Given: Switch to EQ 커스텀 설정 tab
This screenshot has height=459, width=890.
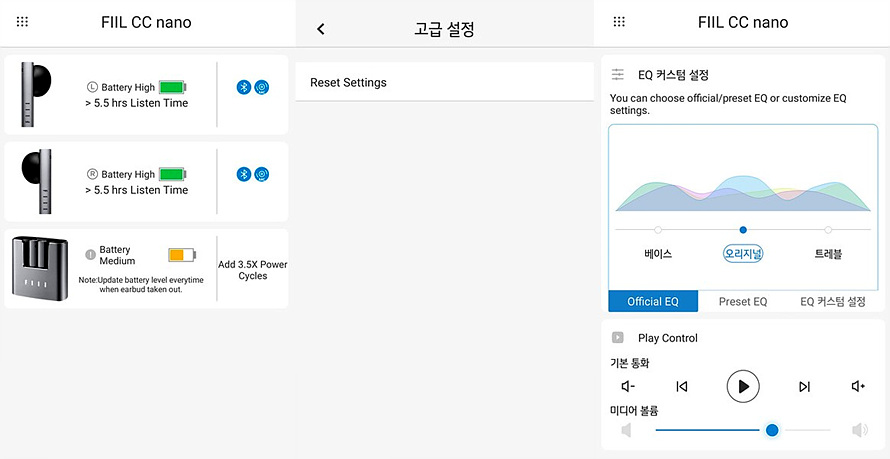Looking at the screenshot, I should tap(833, 301).
